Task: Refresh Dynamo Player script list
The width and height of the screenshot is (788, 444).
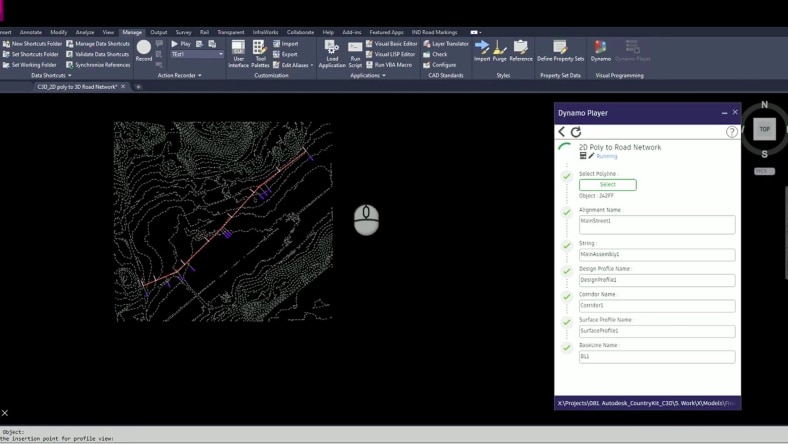Action: (x=576, y=132)
